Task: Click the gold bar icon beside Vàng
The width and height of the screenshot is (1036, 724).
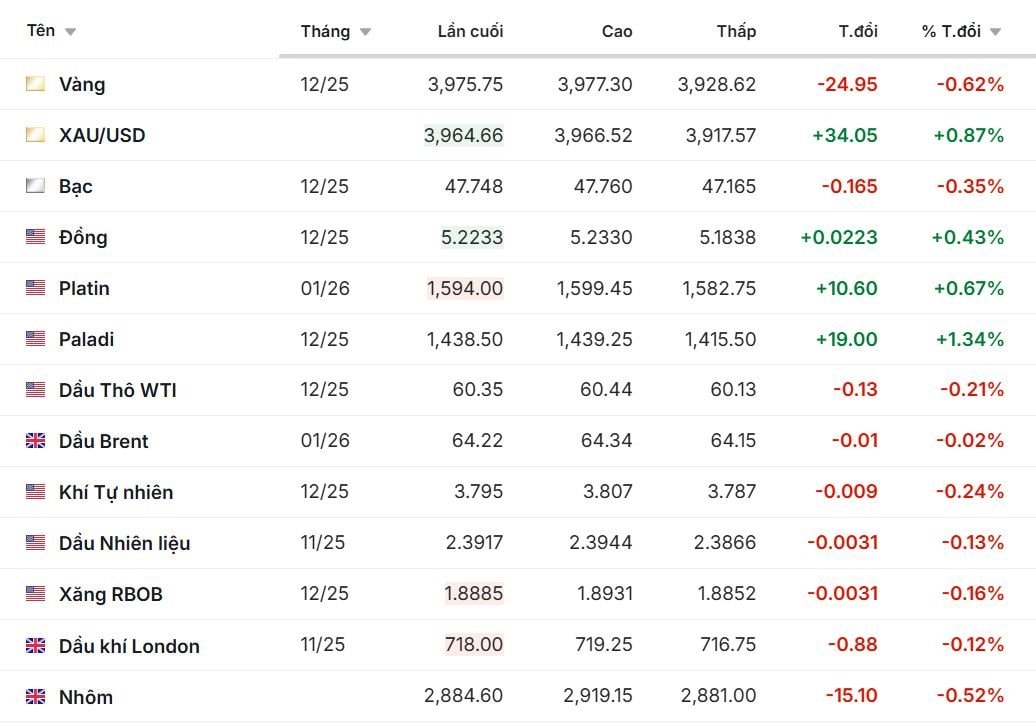Action: 35,84
